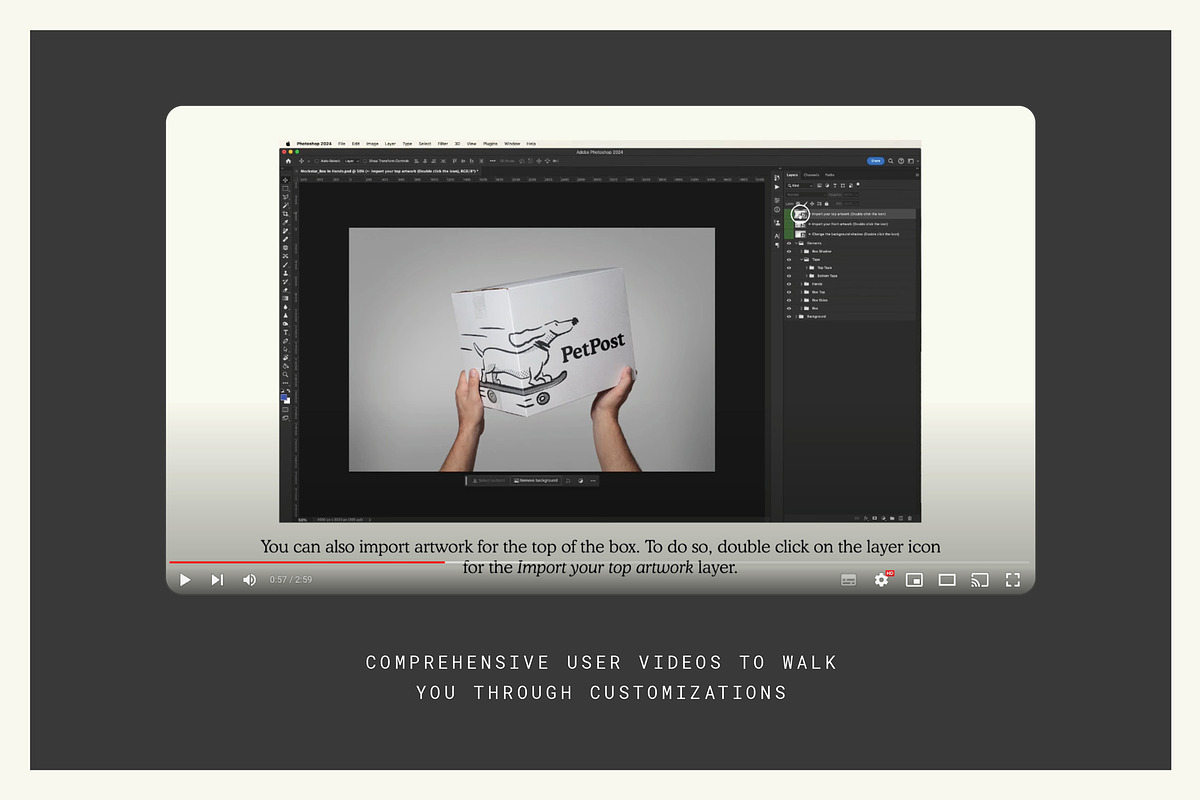This screenshot has height=800, width=1200.
Task: Hide the Tape group
Action: (789, 259)
